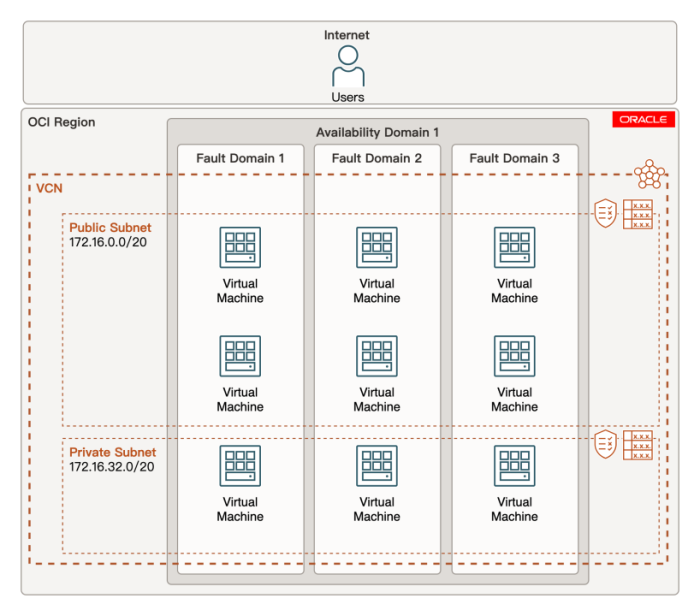This screenshot has height=616, width=700.
Task: Select the Private Subnet 172.16.32.0/20 CIDR text
Action: [x=112, y=467]
